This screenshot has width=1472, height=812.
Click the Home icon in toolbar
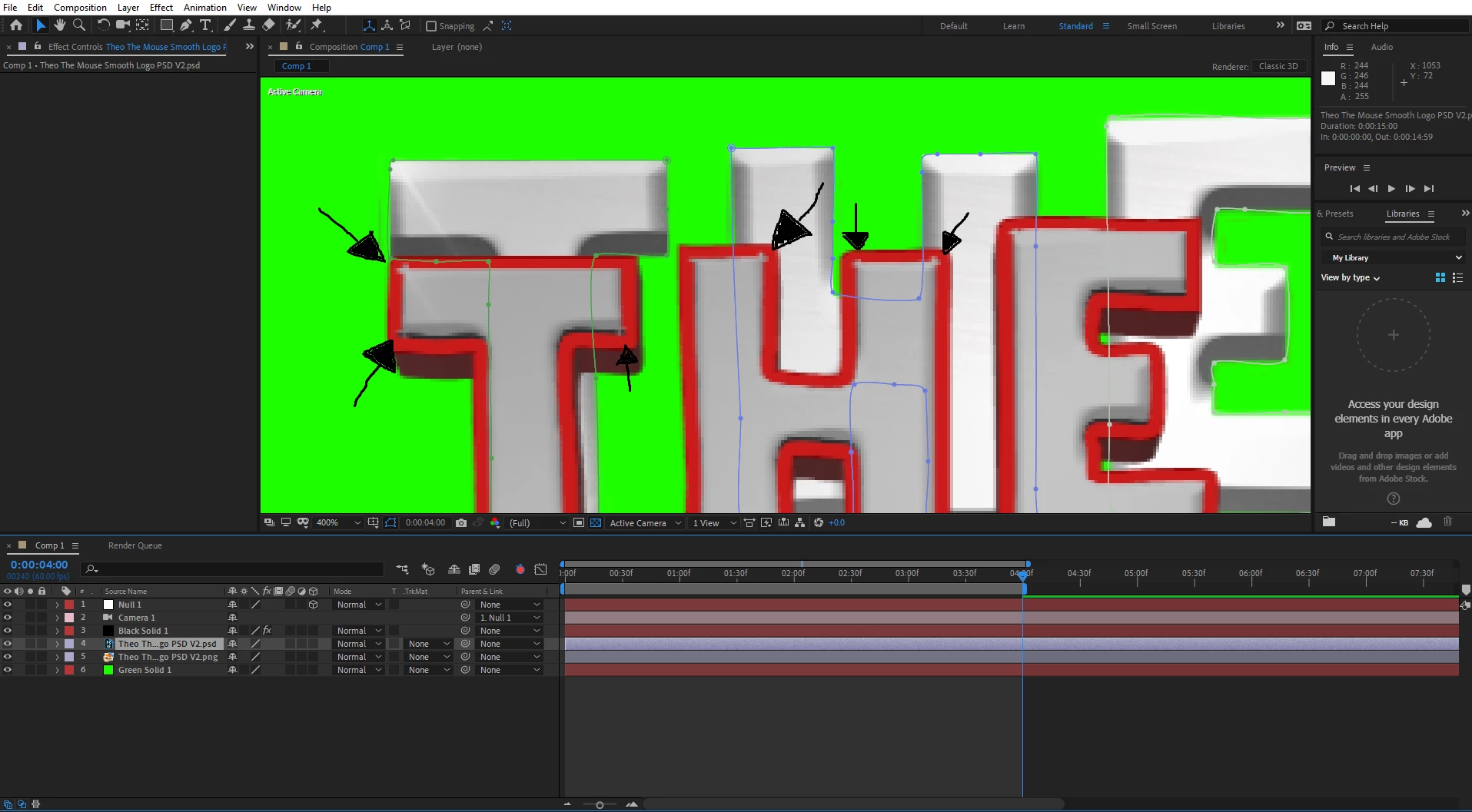16,25
